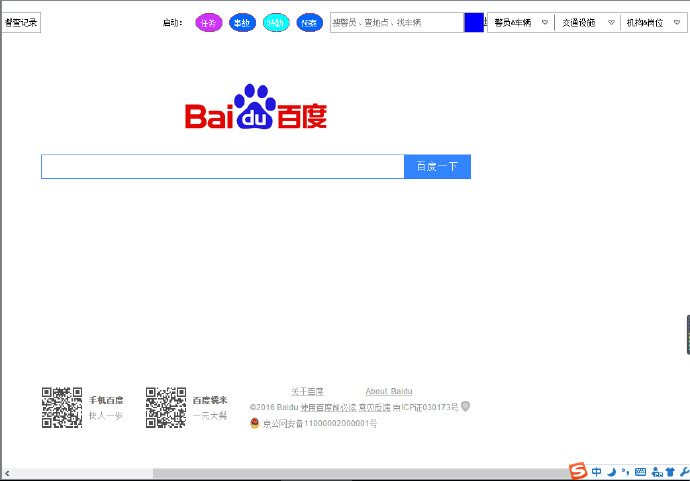Click the solid blue search button

pos(474,22)
